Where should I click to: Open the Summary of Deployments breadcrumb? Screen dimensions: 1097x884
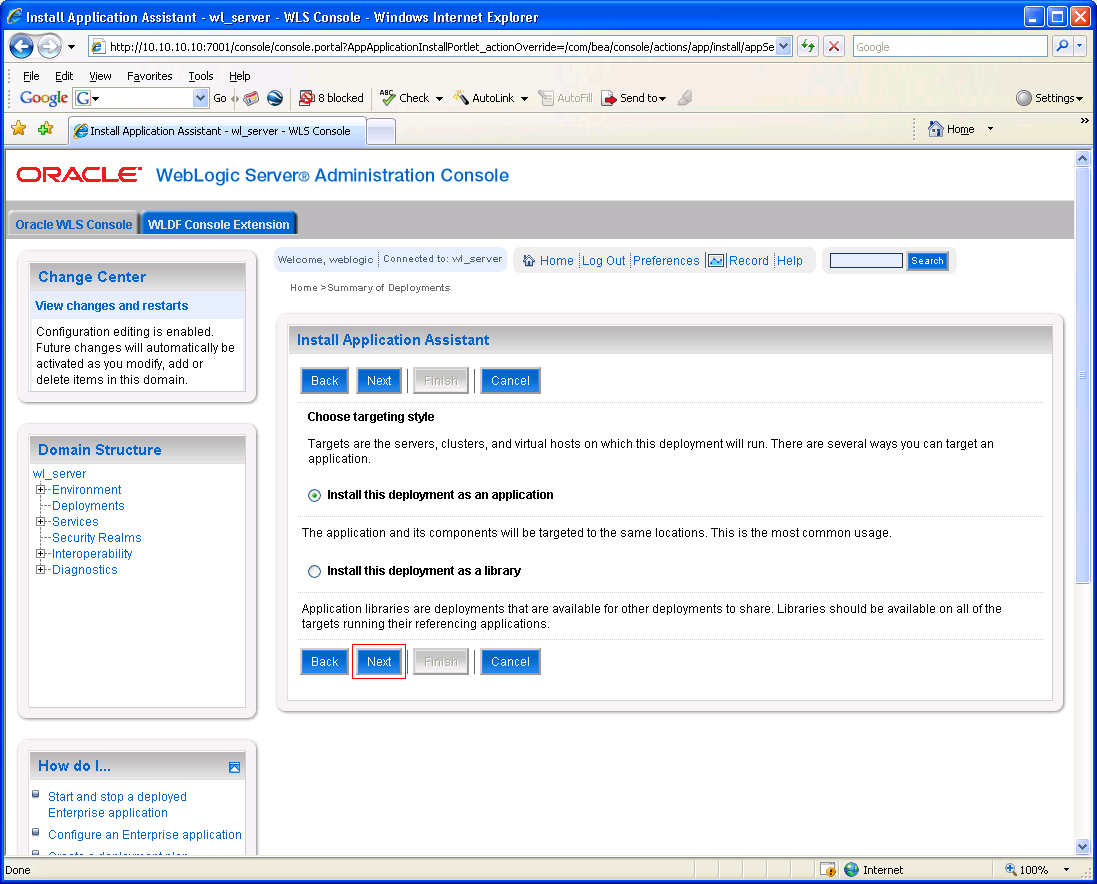388,288
